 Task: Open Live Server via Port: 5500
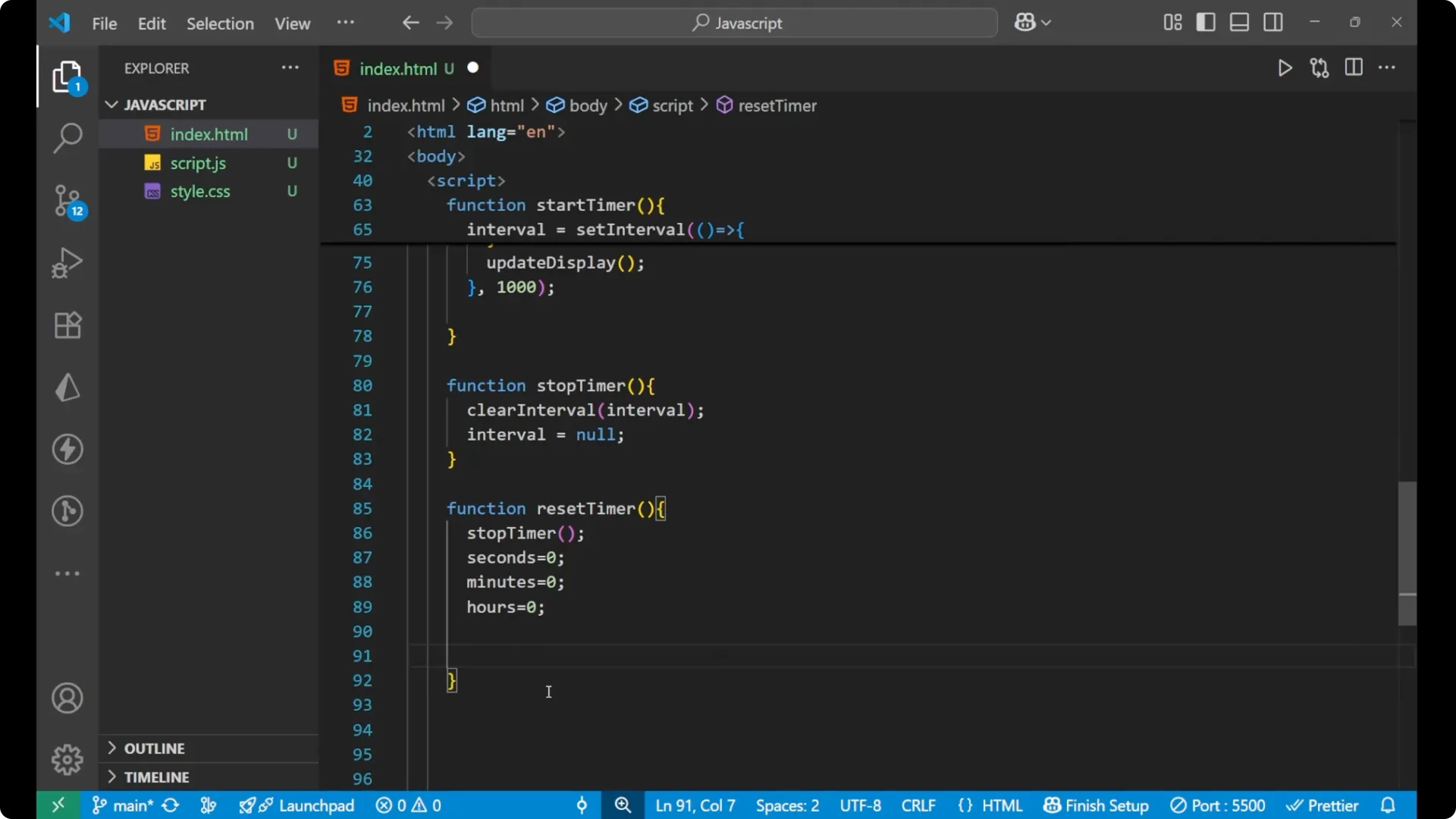[1219, 805]
